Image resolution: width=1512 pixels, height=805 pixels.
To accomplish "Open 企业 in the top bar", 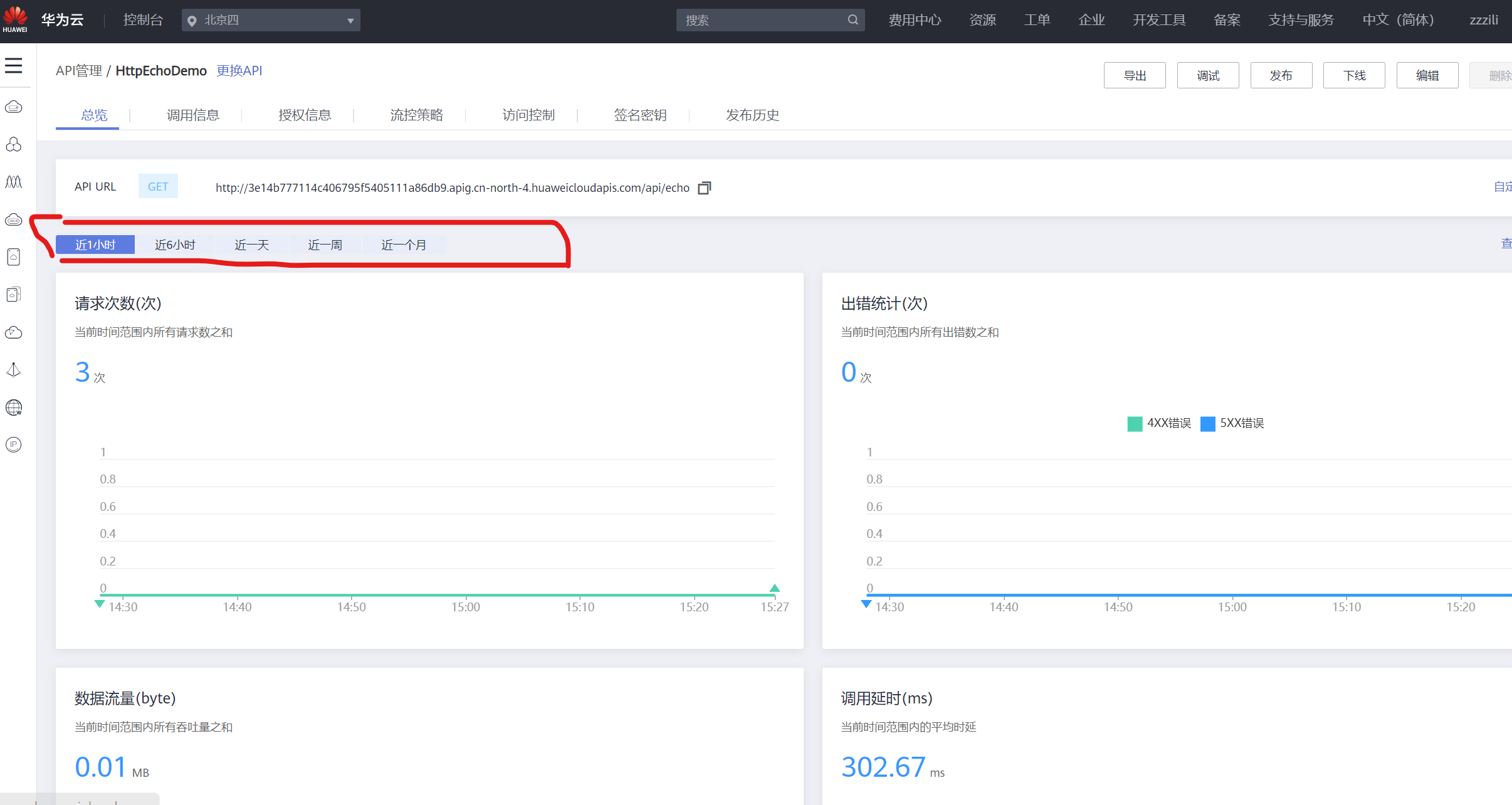I will (x=1091, y=20).
